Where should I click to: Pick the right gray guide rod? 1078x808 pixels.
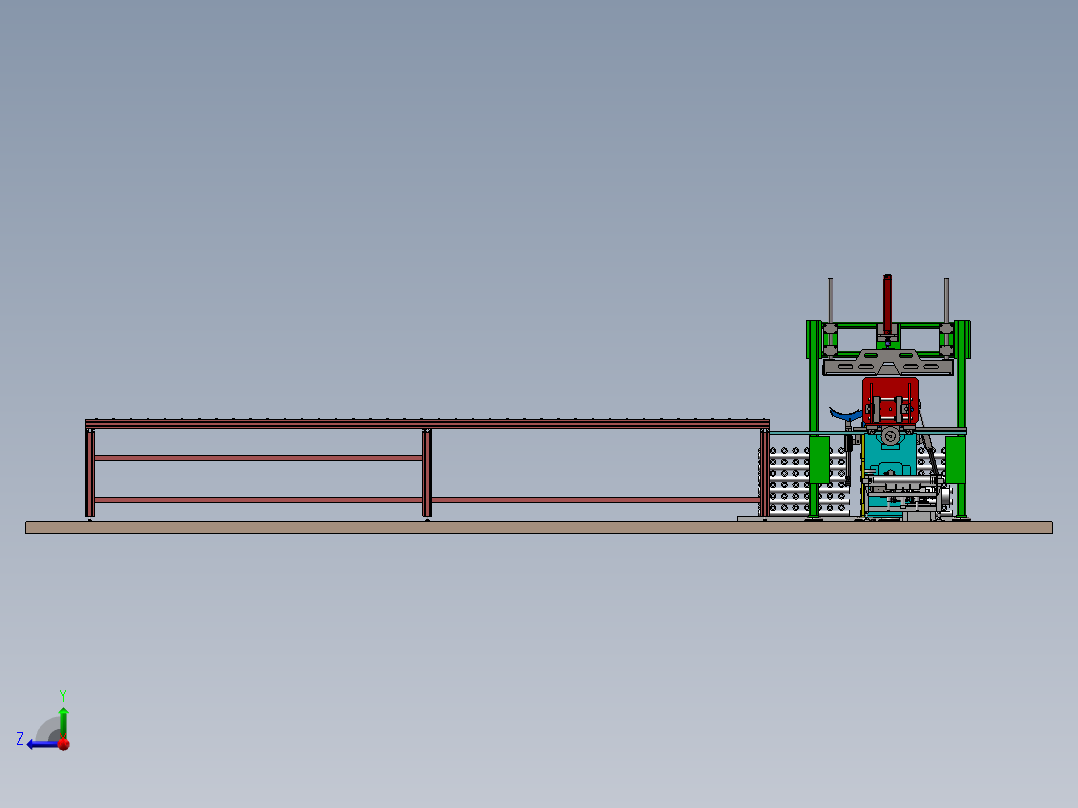[x=947, y=300]
